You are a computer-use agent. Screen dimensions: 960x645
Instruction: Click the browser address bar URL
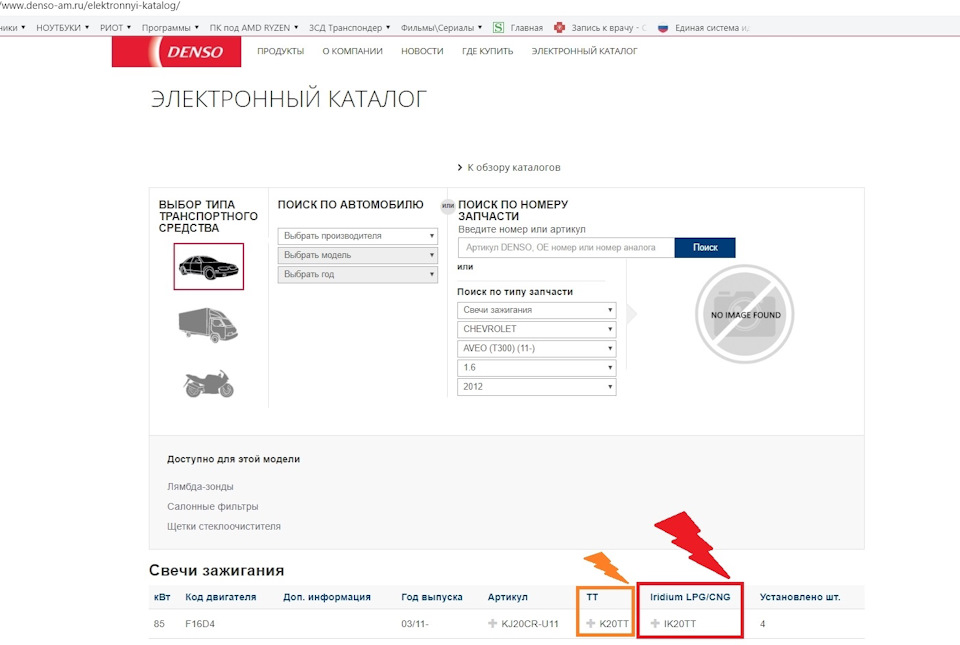91,6
